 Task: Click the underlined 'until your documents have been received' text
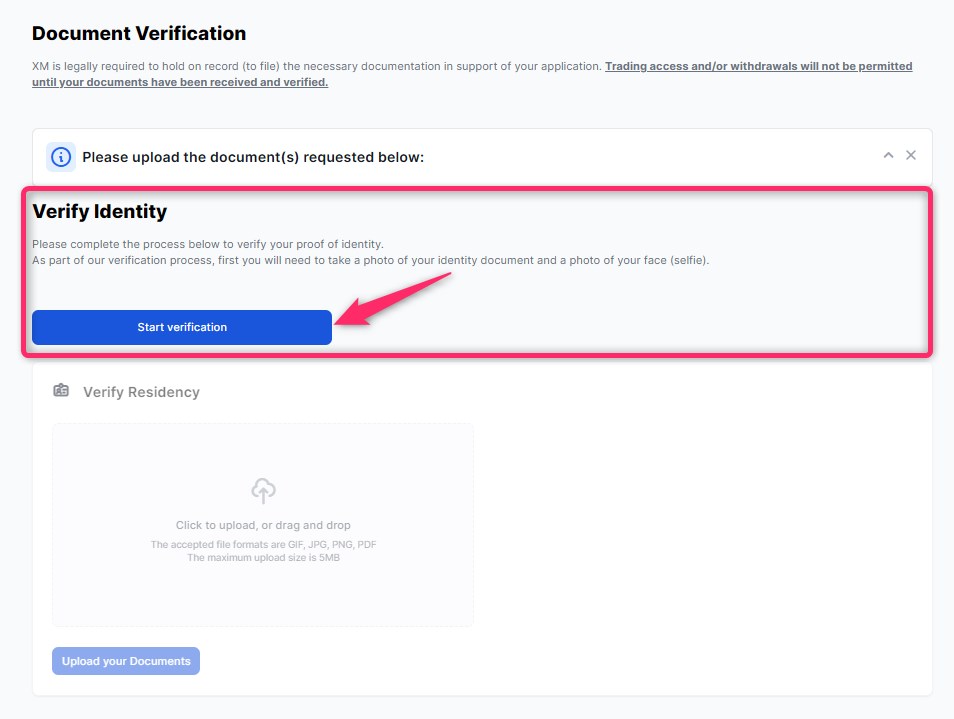click(x=180, y=82)
